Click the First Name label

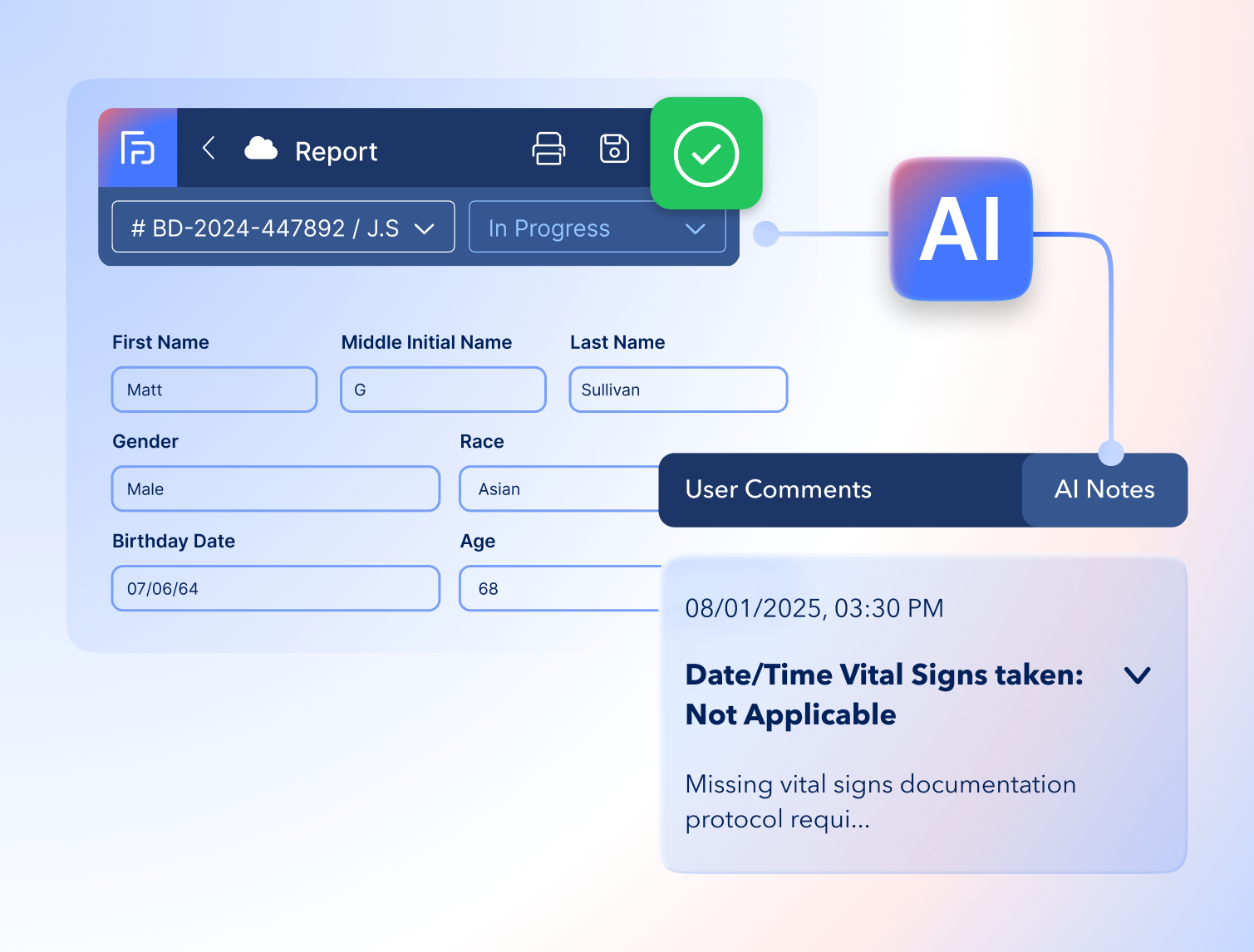160,342
